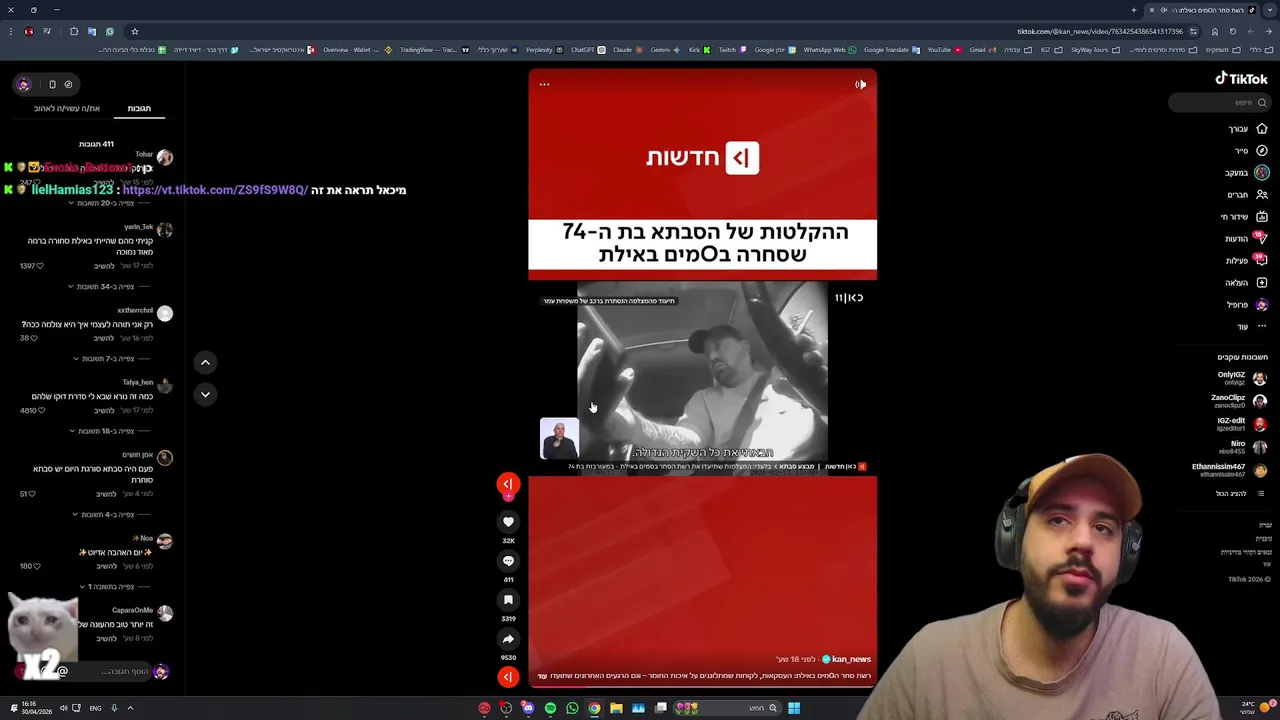Go to previous video with up chevron

(x=205, y=362)
